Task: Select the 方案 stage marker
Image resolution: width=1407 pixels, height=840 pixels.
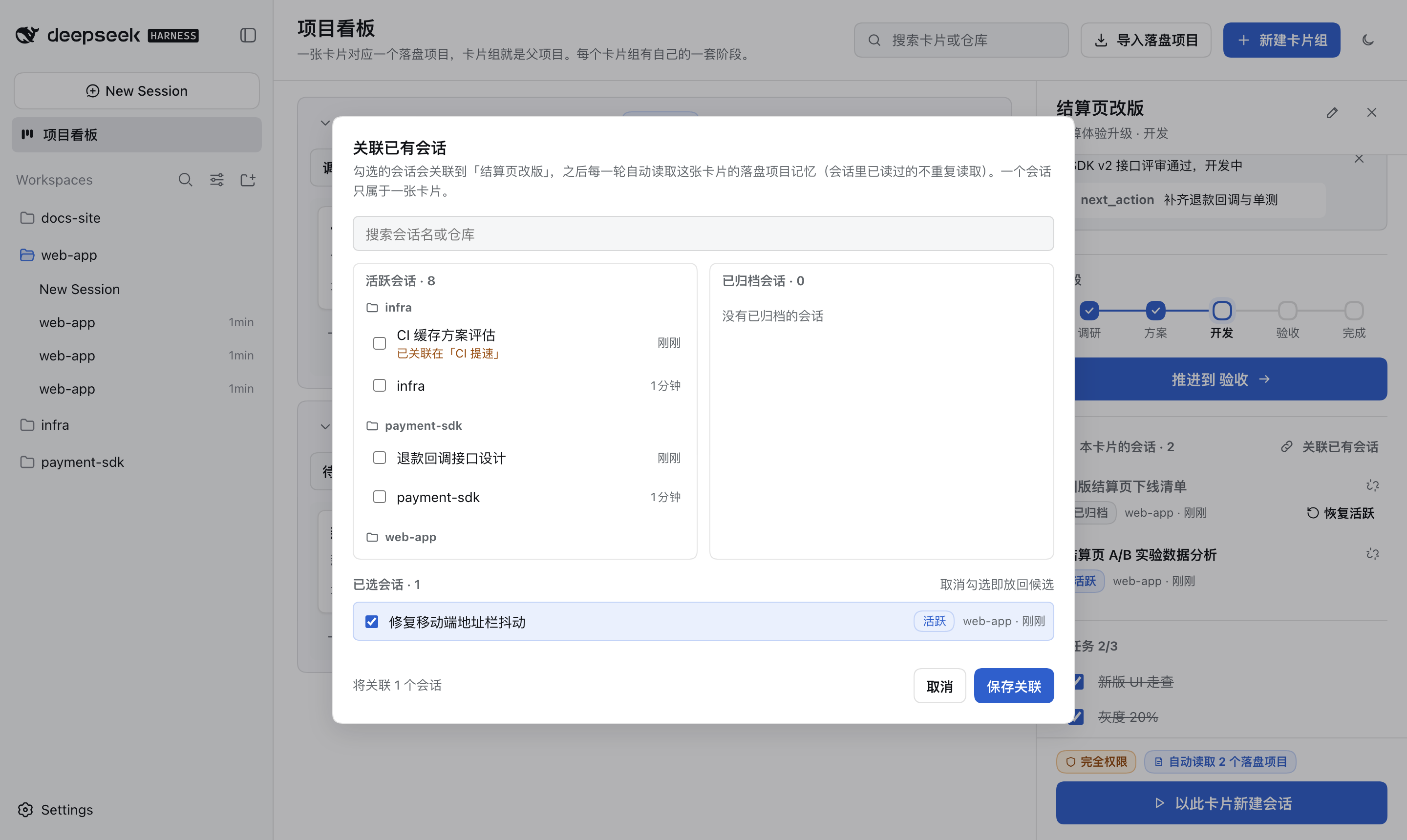Action: 1155,310
